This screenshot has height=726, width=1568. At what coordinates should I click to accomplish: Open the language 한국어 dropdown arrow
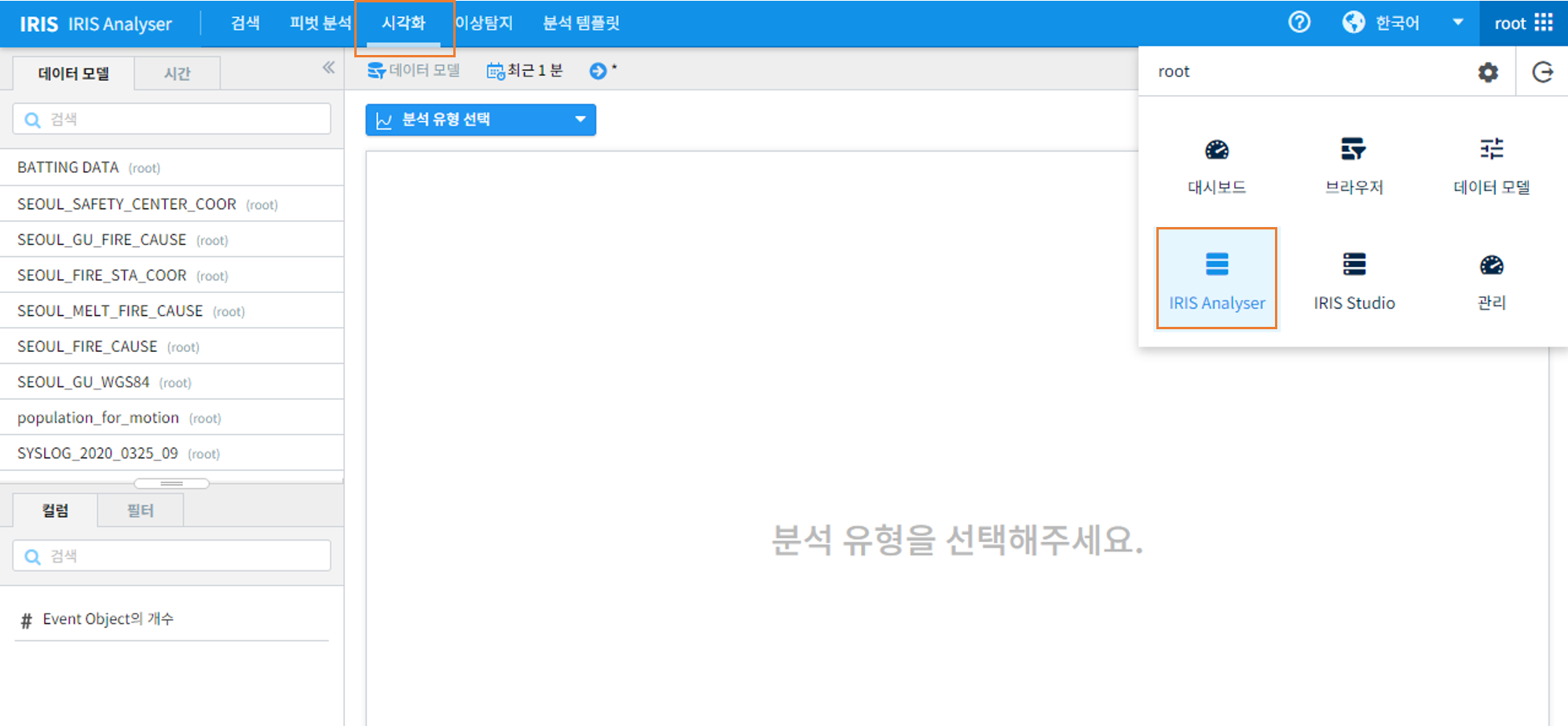[1458, 22]
